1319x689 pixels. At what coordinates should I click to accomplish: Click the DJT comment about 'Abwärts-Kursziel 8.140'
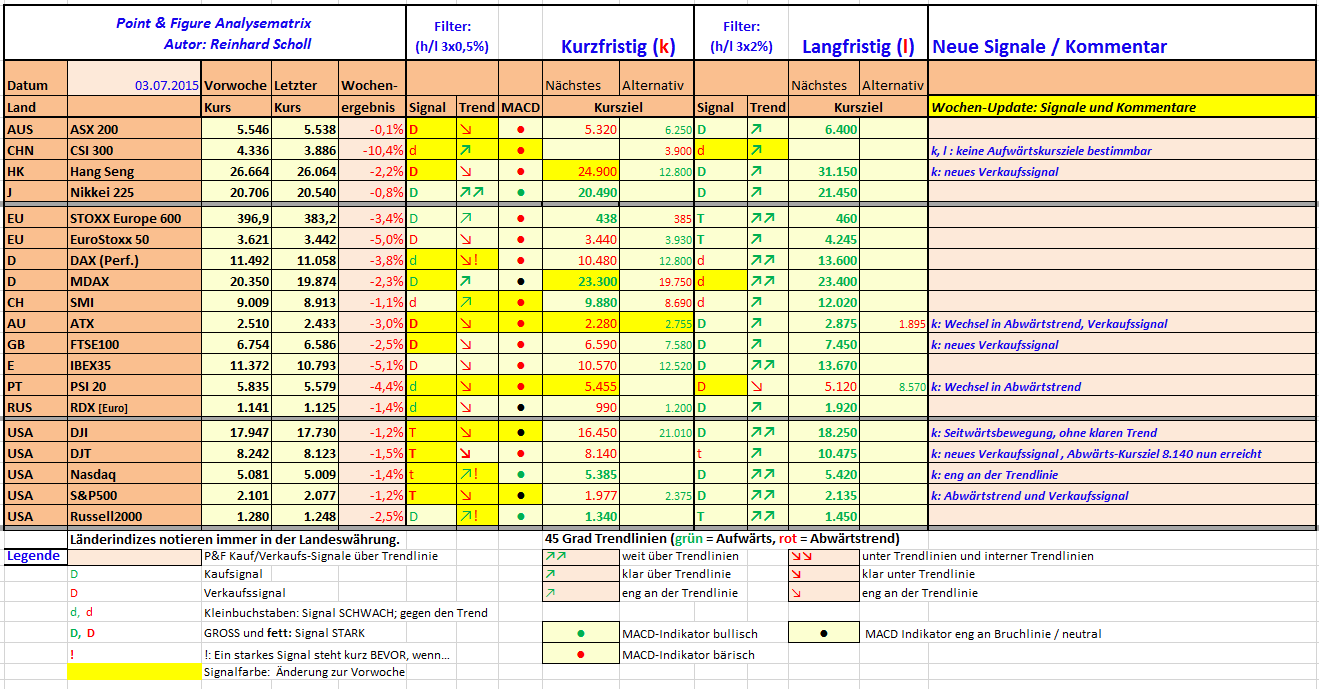(1096, 454)
